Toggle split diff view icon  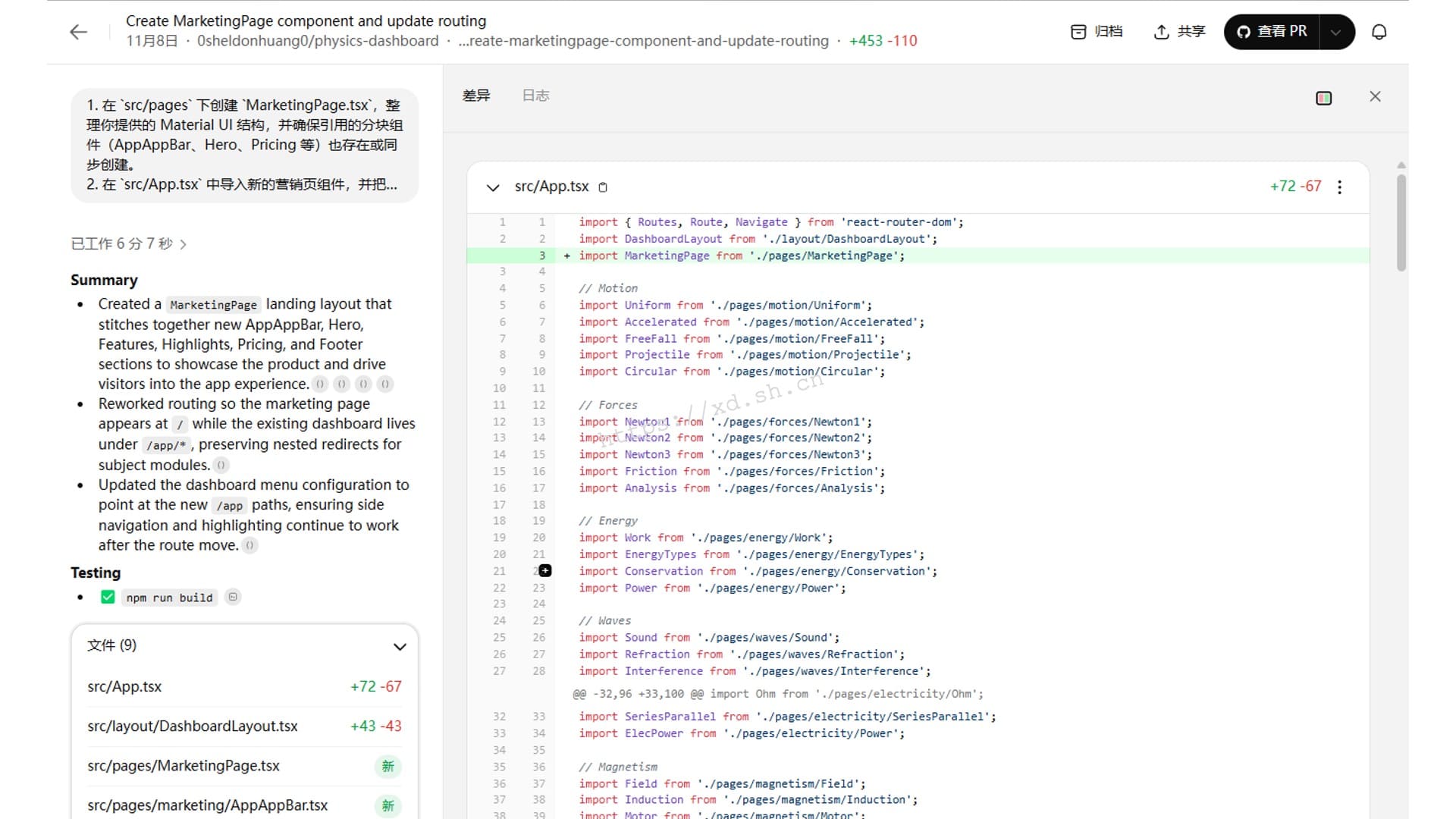coord(1323,98)
